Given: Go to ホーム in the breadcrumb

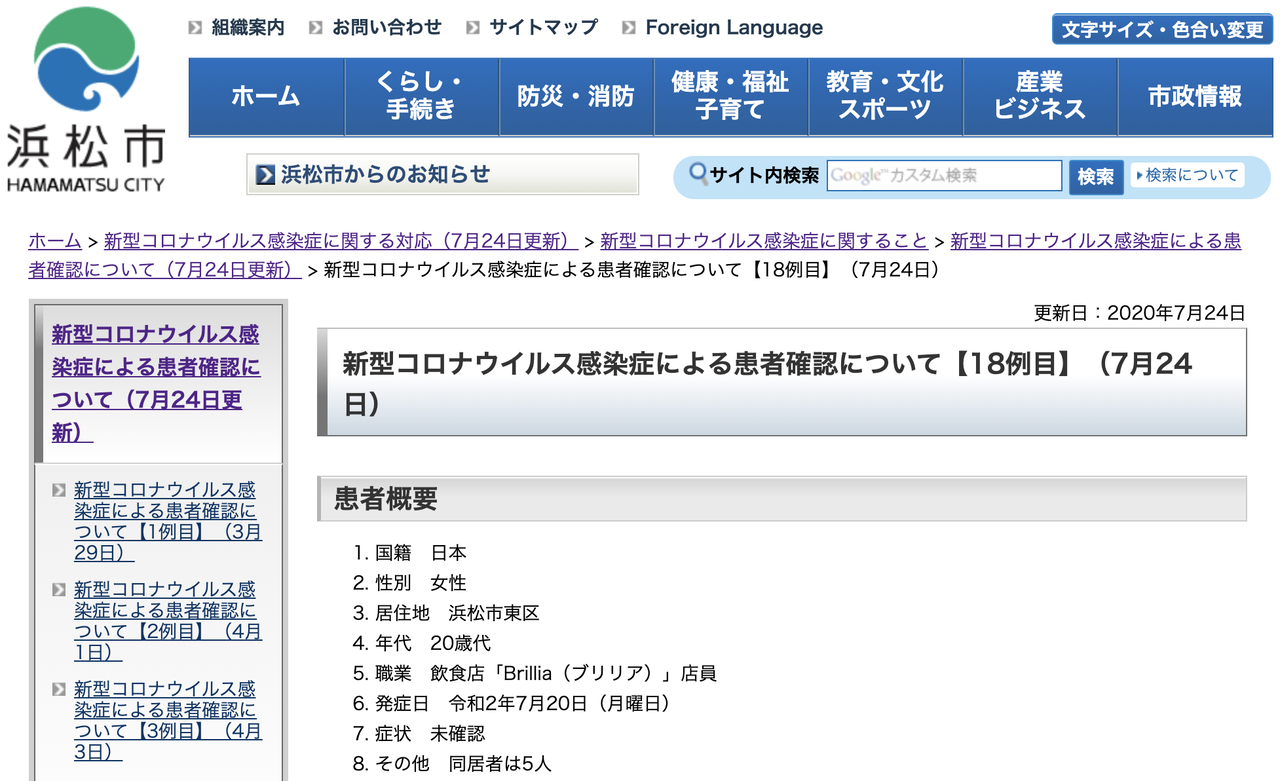Looking at the screenshot, I should click(55, 241).
